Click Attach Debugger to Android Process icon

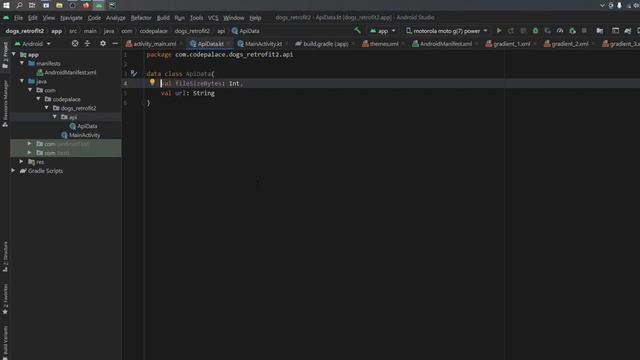pyautogui.click(x=572, y=31)
